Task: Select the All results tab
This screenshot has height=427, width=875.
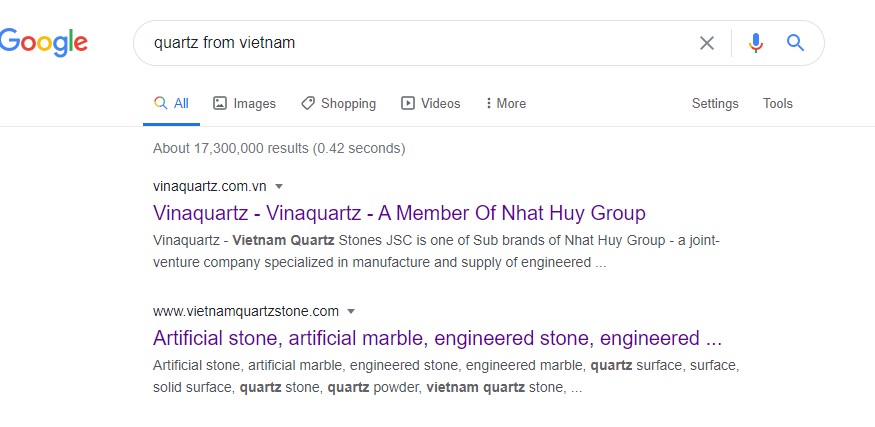Action: (171, 103)
